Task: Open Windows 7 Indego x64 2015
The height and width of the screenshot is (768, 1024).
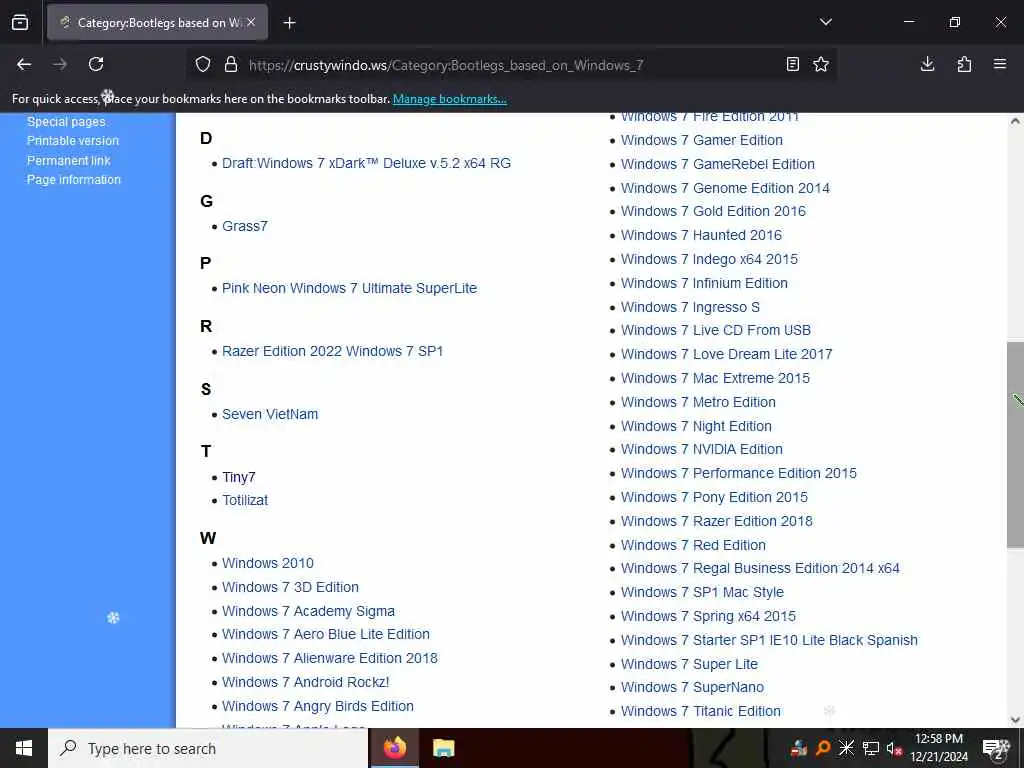Action: 709,259
